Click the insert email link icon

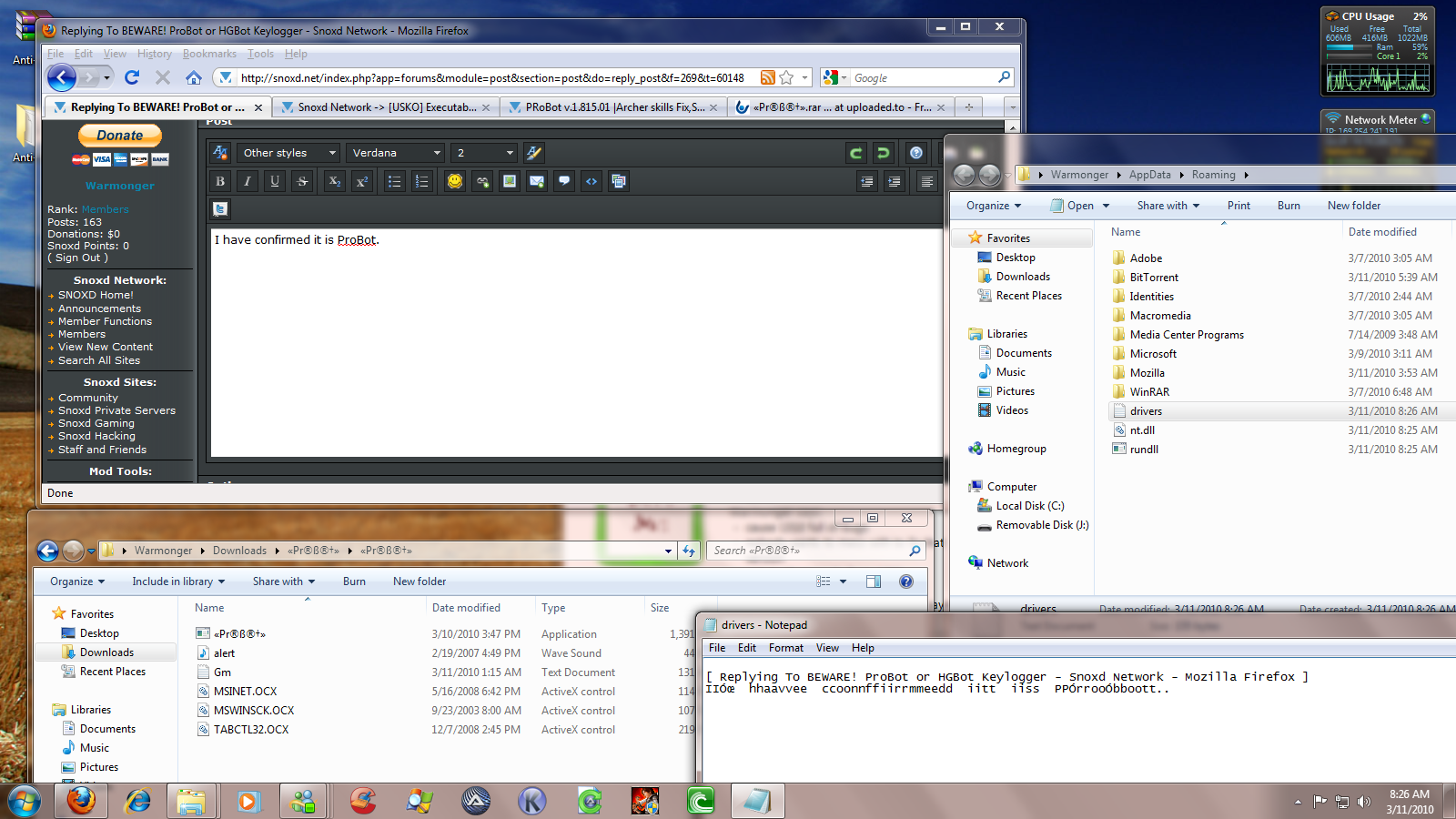(x=537, y=181)
